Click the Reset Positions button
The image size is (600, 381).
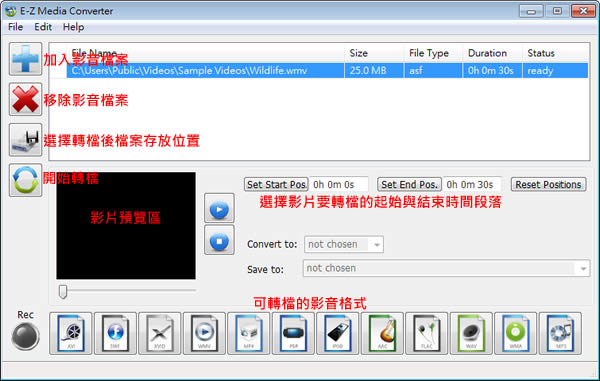(x=548, y=184)
